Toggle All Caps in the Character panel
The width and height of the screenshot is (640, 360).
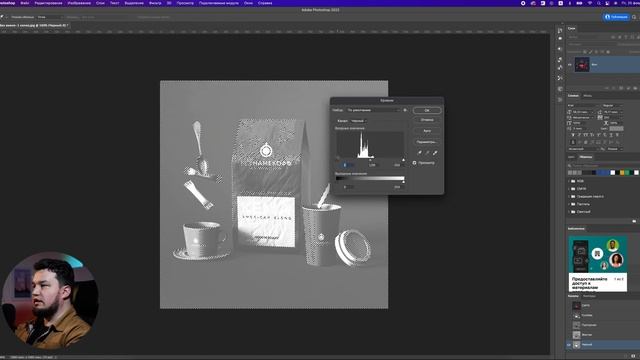point(586,135)
